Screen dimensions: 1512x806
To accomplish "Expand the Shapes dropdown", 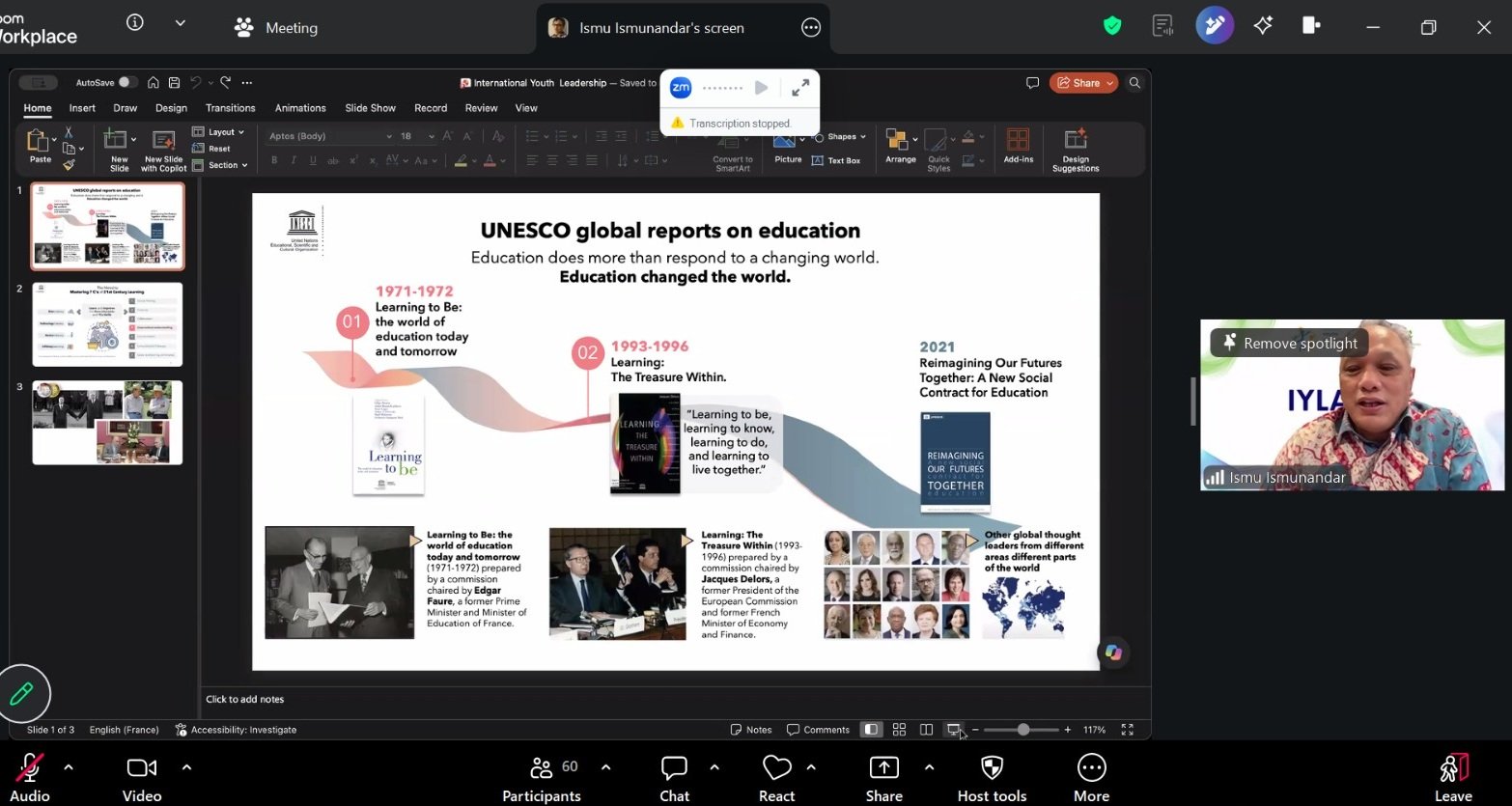I will click(863, 137).
